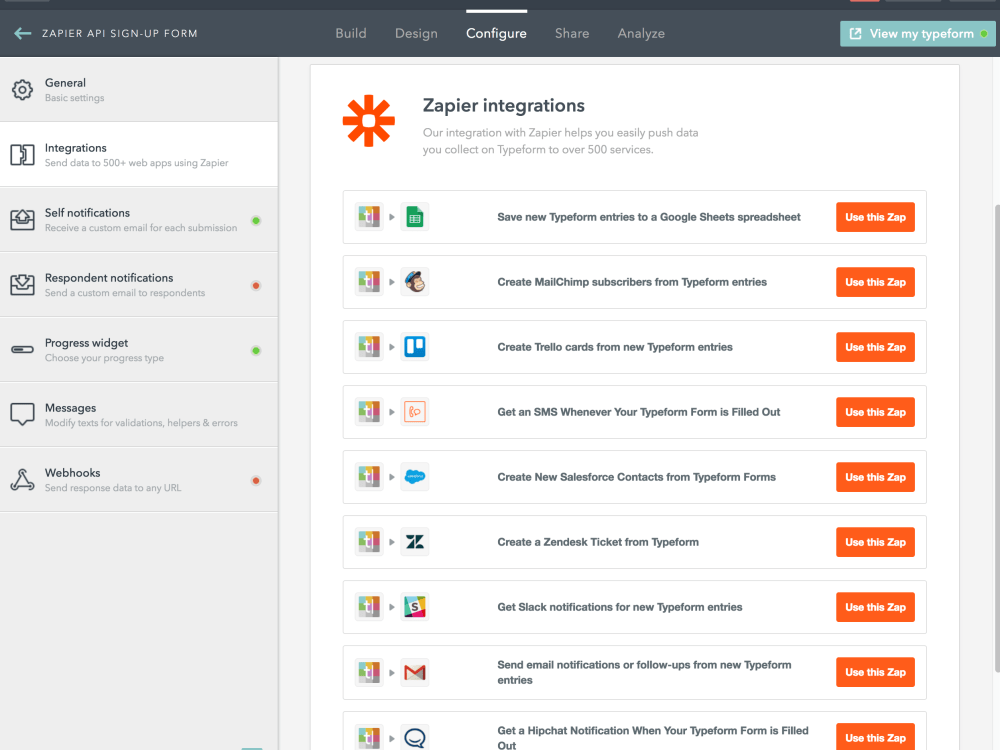Click 'Create a Zendesk Ticket from Typeform' text

tap(598, 542)
